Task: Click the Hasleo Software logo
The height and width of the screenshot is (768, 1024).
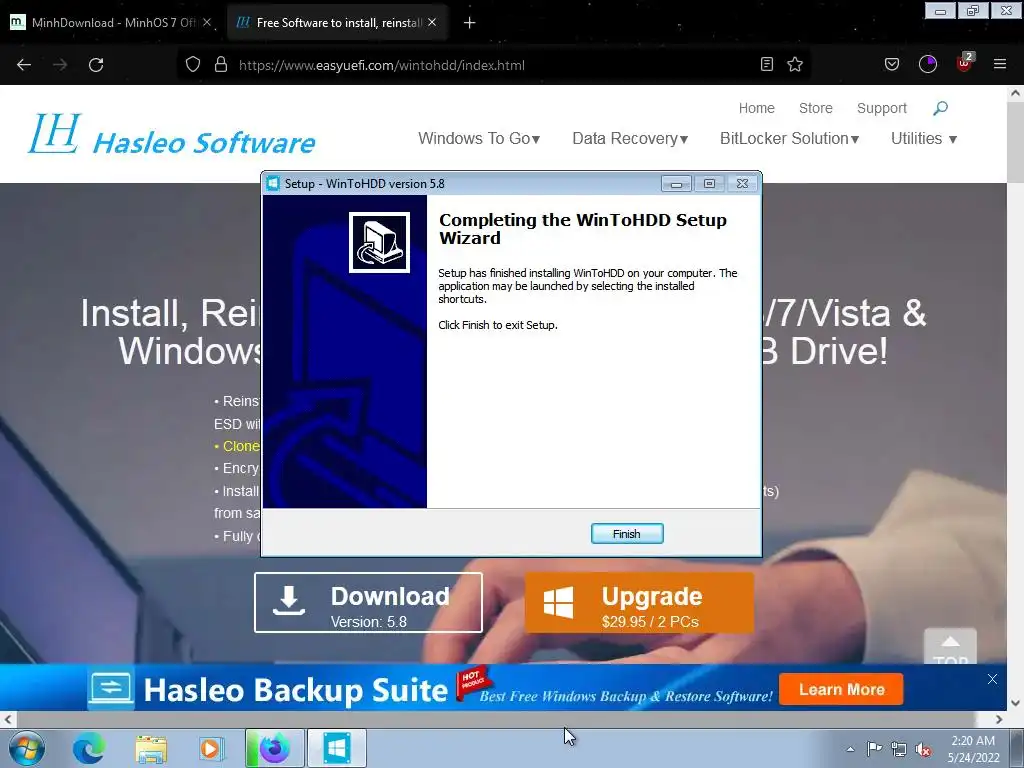Action: coord(171,135)
